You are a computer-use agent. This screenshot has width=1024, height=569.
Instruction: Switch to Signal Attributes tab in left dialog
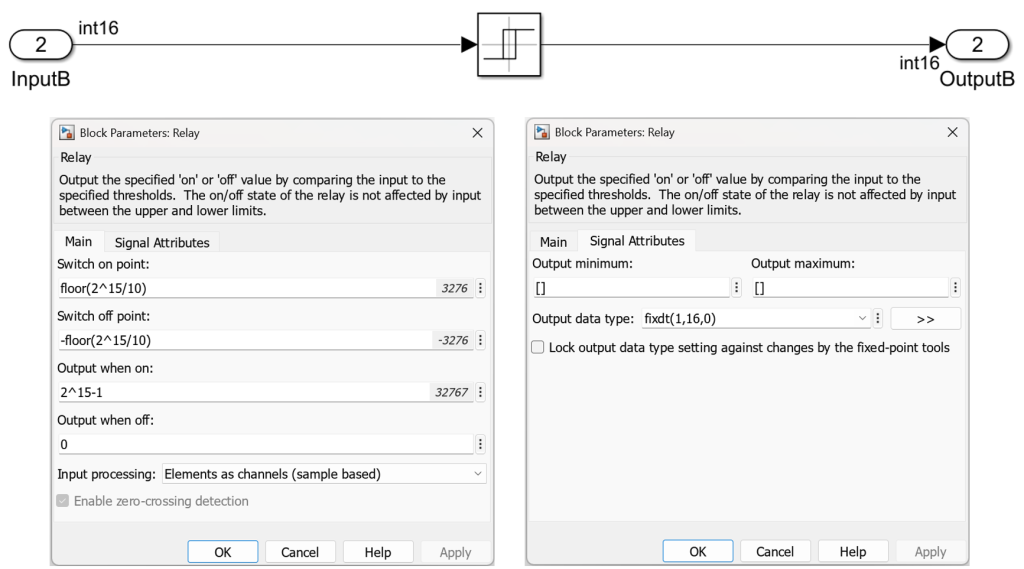coord(162,242)
